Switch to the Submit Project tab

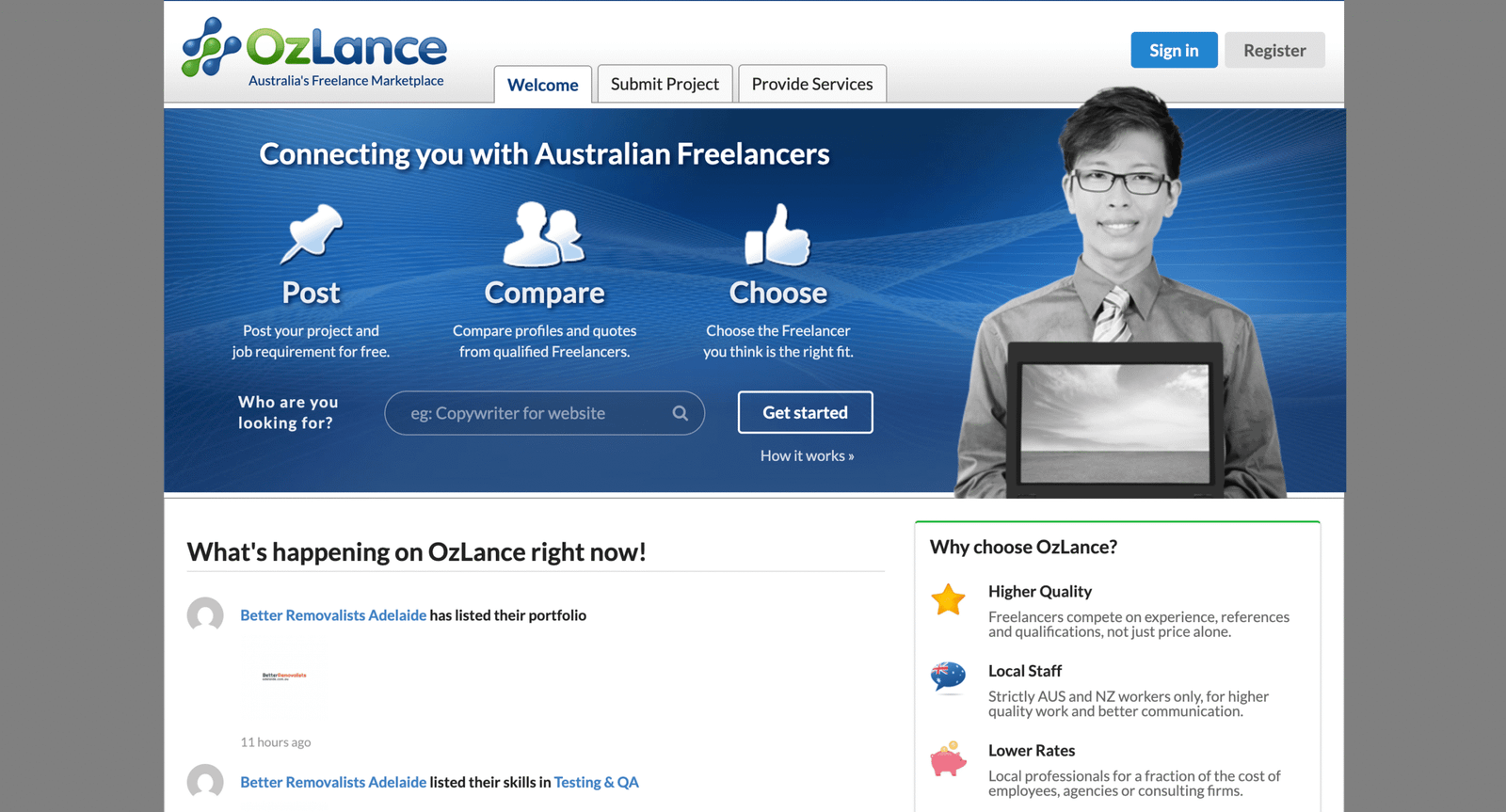coord(665,84)
